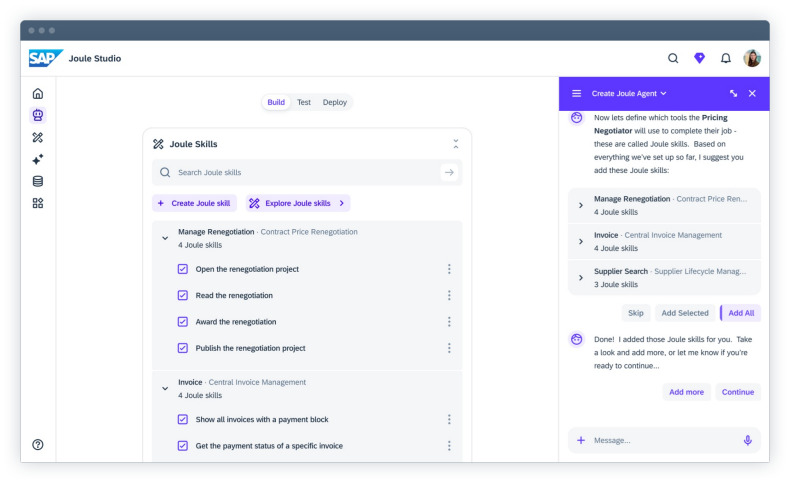Expand Supplier Search in the chat suggestions
Screen dimensions: 790x483
(581, 278)
